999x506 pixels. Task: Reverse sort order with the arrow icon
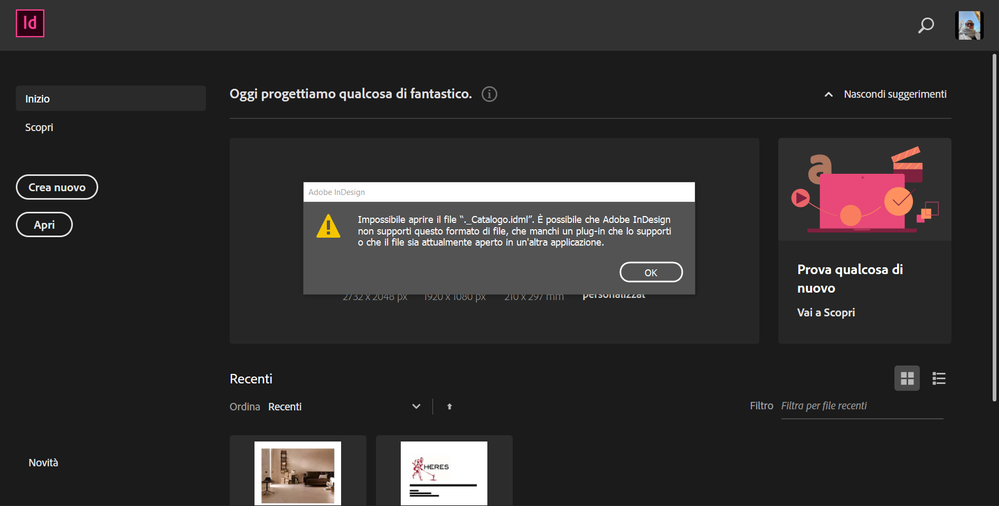coord(449,407)
